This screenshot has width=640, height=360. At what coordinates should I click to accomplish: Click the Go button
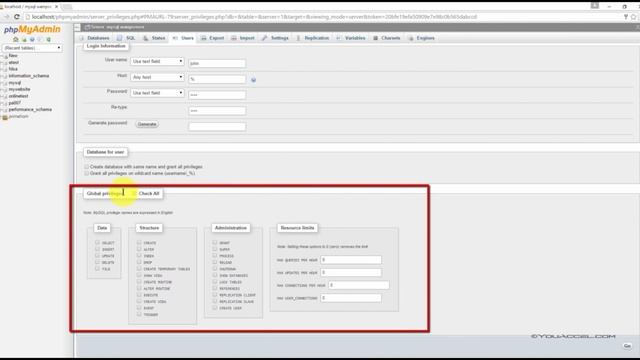coord(627,346)
